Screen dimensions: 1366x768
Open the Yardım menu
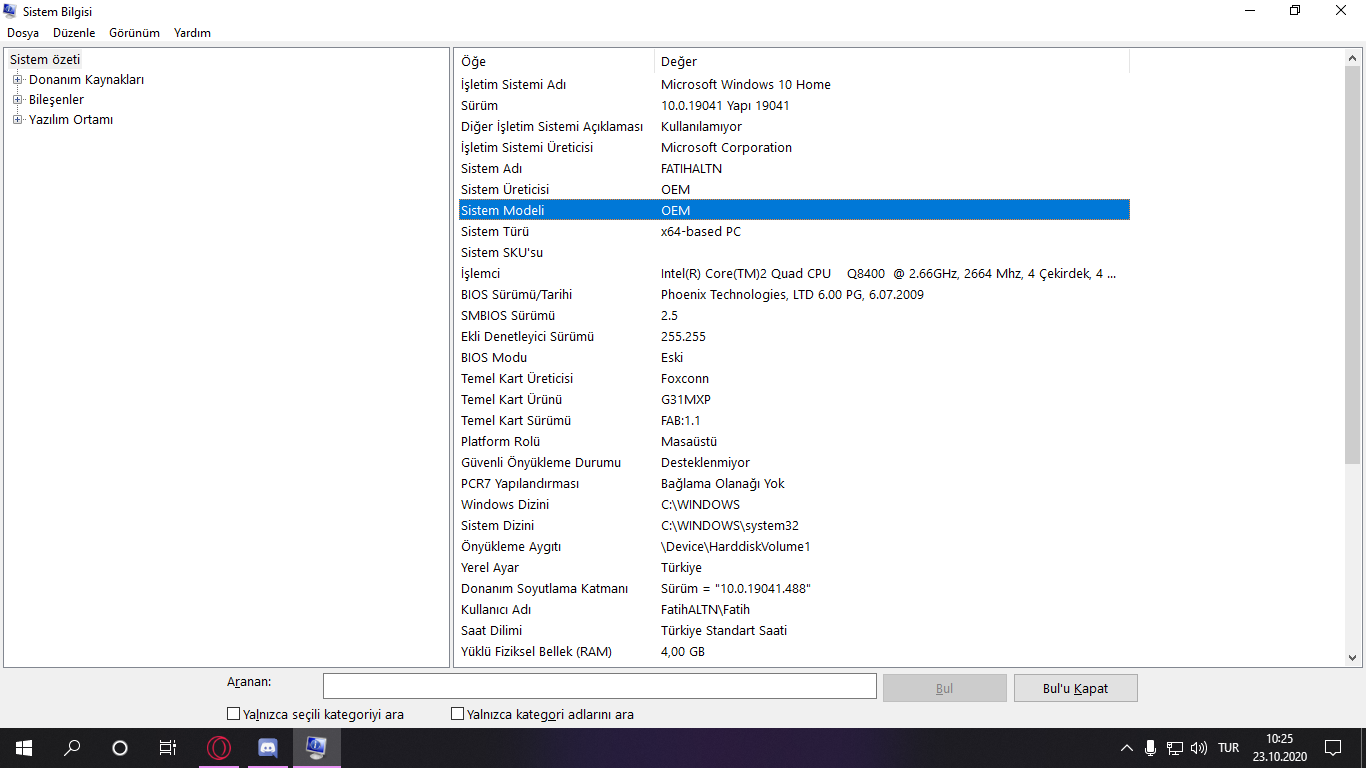pyautogui.click(x=192, y=33)
